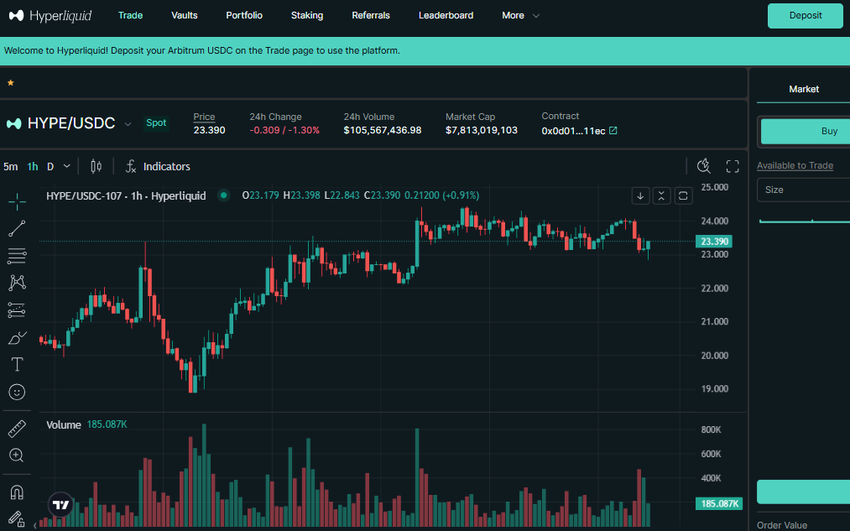Click the Hyperliquid logo

50,16
